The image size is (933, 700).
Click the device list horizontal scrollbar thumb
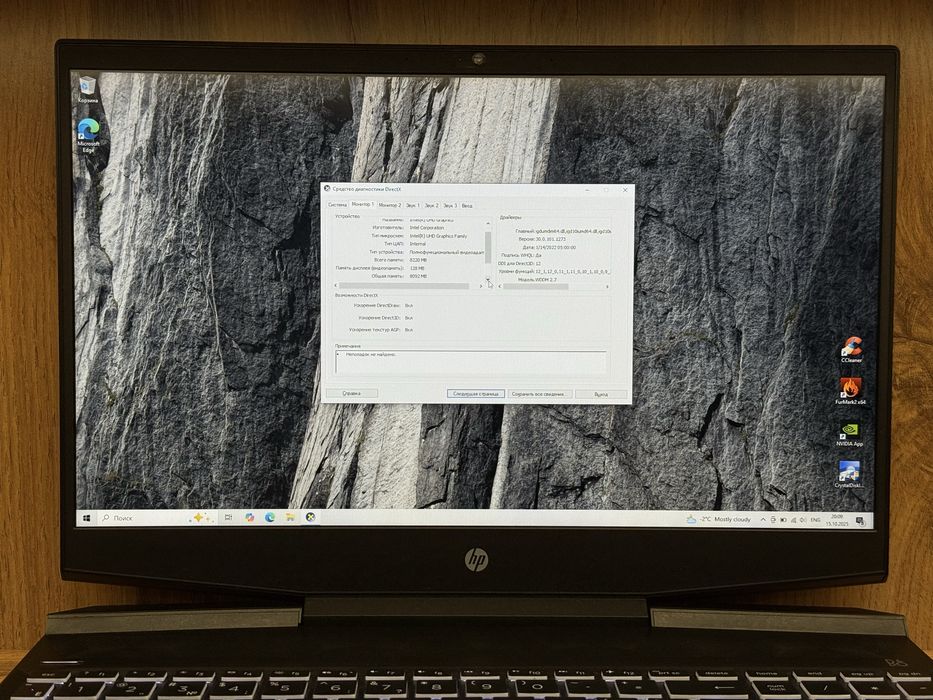(403, 286)
